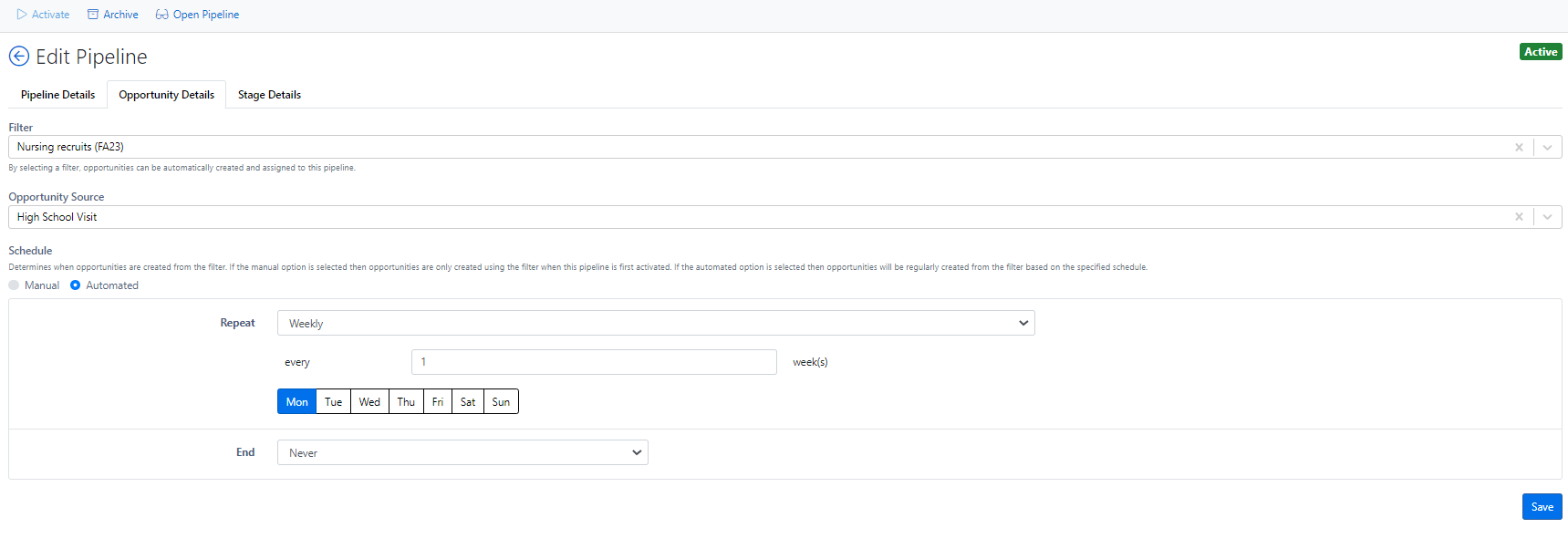Click the green Active status badge
Image resolution: width=1568 pixels, height=549 pixels.
pos(1541,52)
